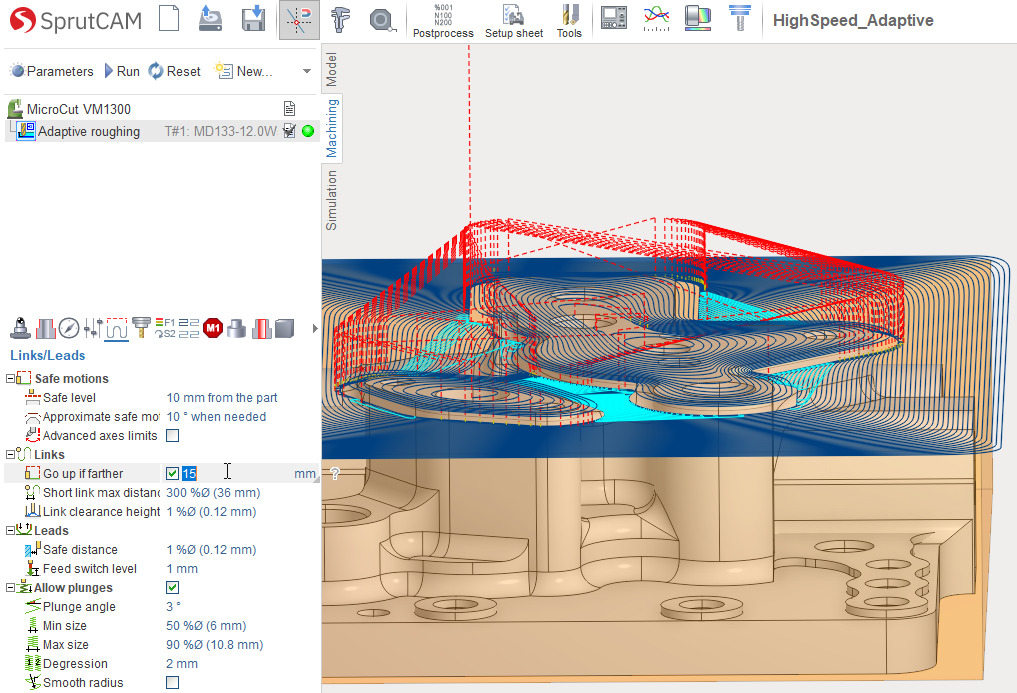Open the red M1 stop commands page
The image size is (1017, 693).
pyautogui.click(x=213, y=328)
